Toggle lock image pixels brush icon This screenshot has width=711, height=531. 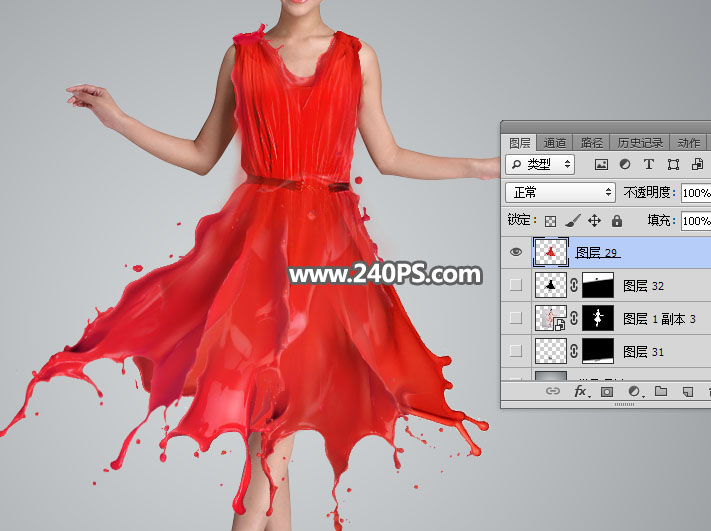(573, 221)
